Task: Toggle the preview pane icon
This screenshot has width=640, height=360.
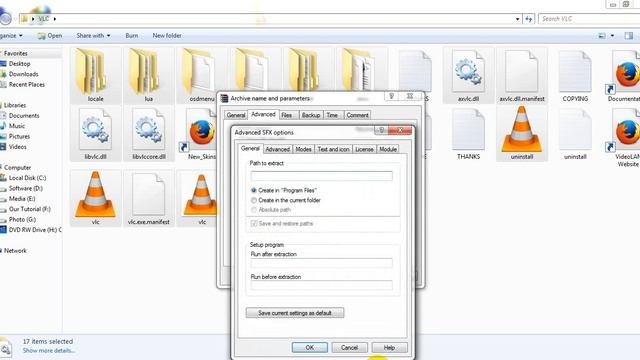Action: coord(629,36)
